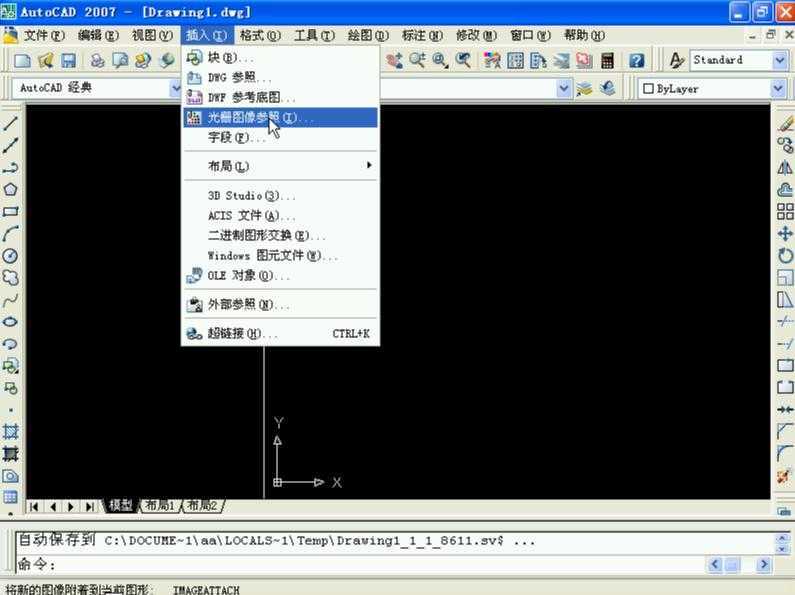Click the Help question mark icon
This screenshot has height=595, width=795.
click(637, 61)
